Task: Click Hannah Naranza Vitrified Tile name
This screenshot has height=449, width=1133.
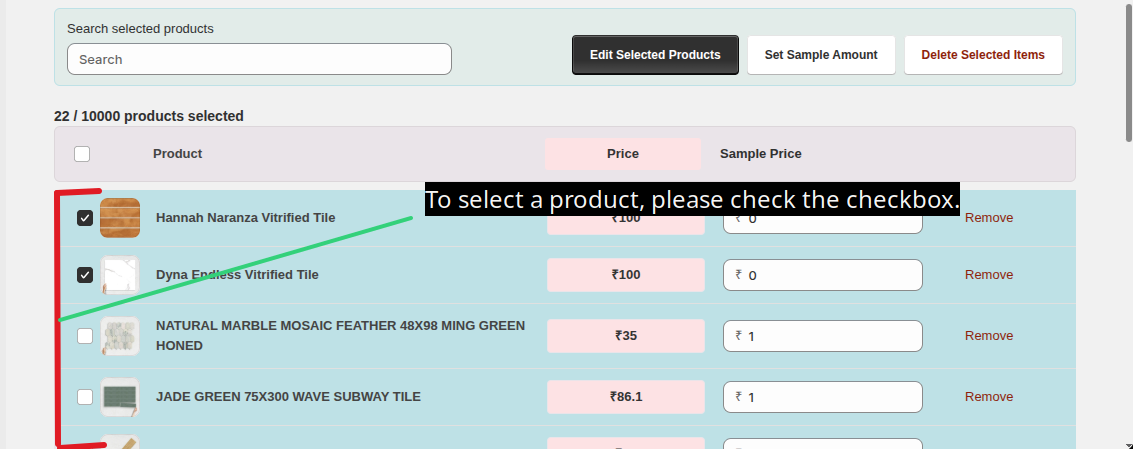Action: tap(246, 218)
